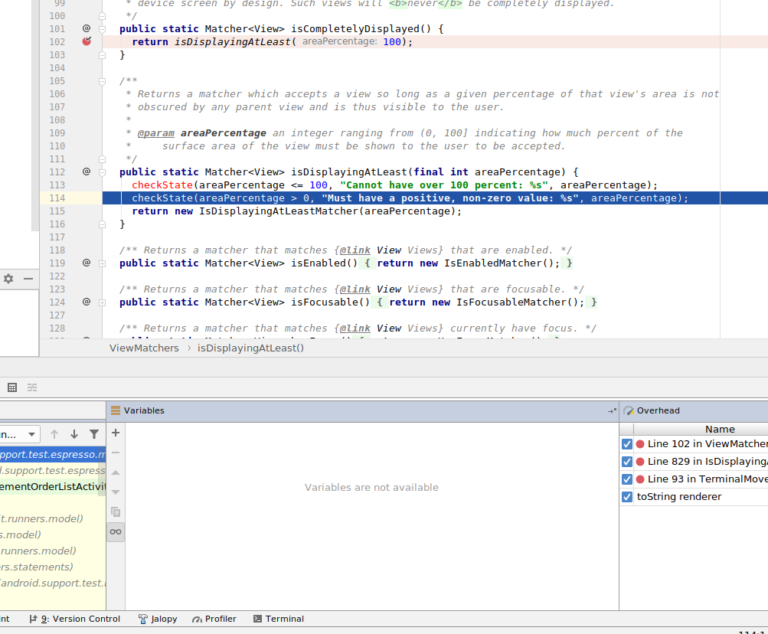Click the ViewMatchers breadcrumb
Screen dimensions: 768x634
click(x=144, y=348)
